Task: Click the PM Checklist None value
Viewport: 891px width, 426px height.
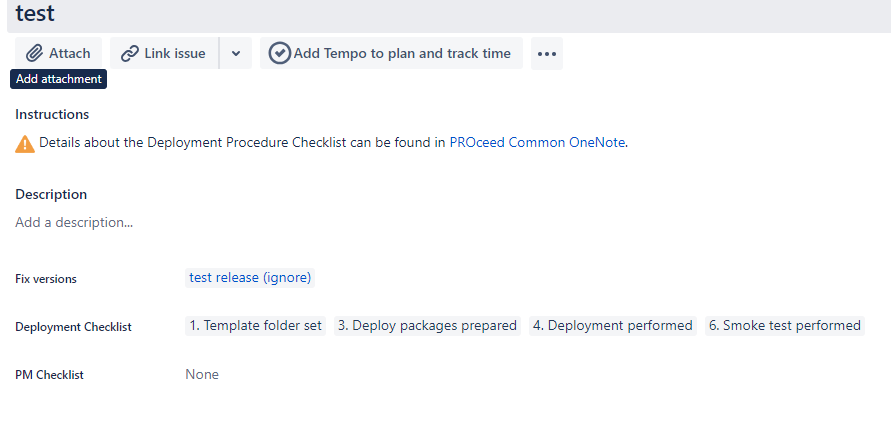Action: (x=202, y=374)
